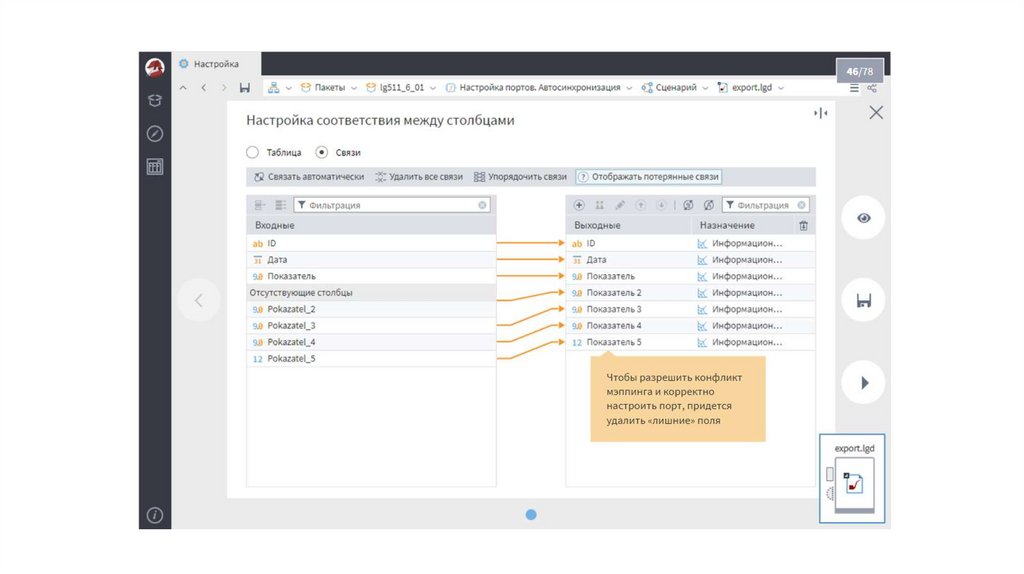1024x574 pixels.
Task: Click the add column plus icon
Action: [x=579, y=205]
